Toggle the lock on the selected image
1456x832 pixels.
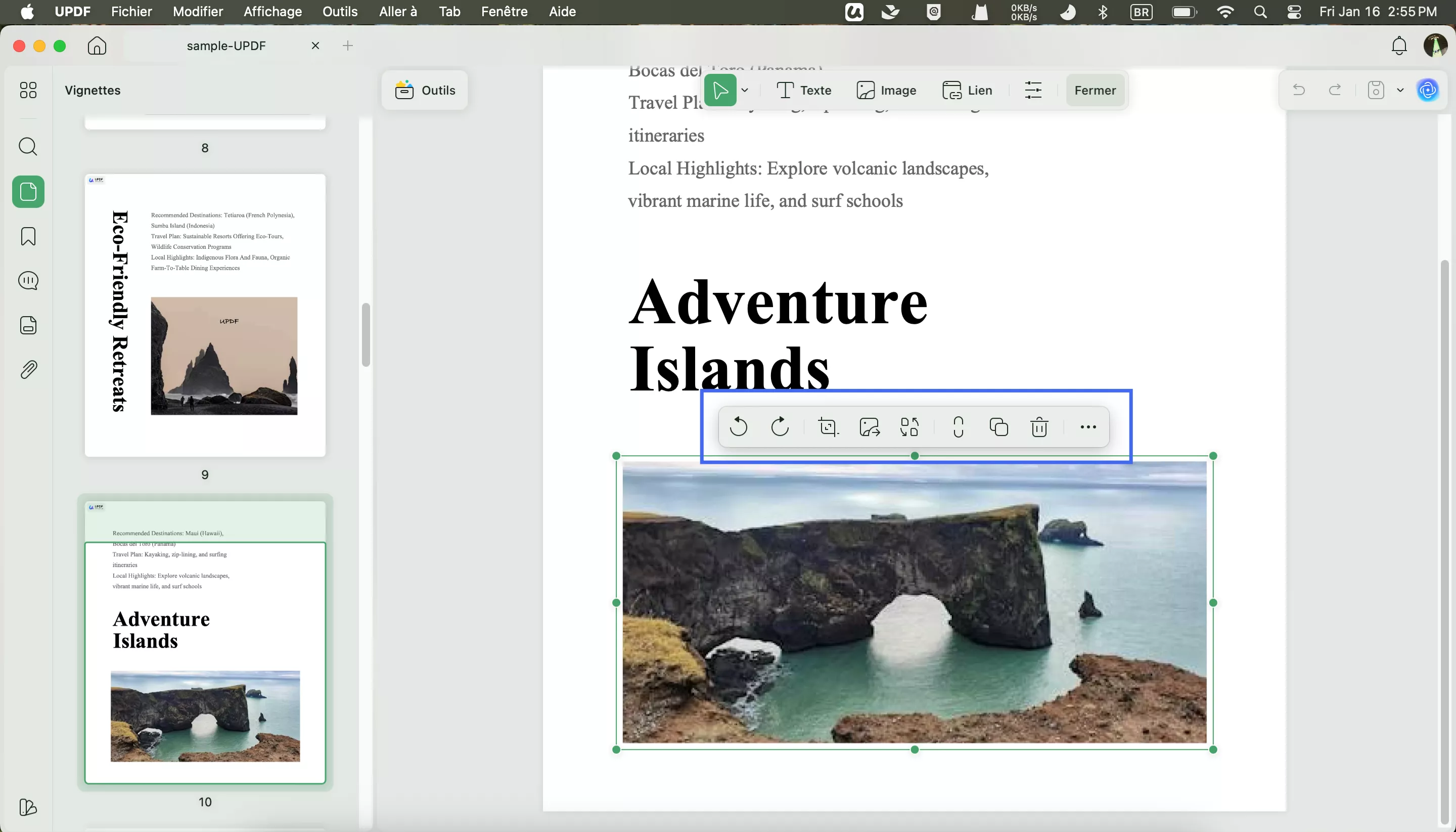(x=957, y=427)
